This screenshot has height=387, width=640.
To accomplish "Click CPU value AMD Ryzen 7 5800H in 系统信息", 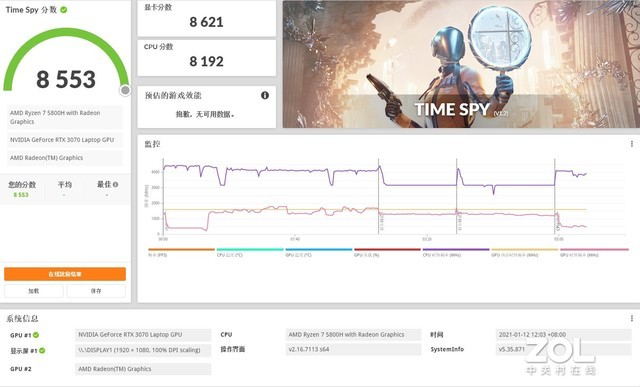I will 353,335.
